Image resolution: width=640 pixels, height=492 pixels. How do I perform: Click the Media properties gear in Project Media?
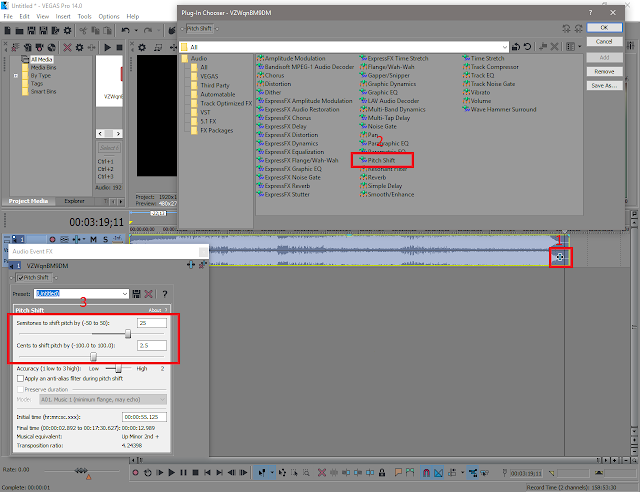pyautogui.click(x=79, y=48)
